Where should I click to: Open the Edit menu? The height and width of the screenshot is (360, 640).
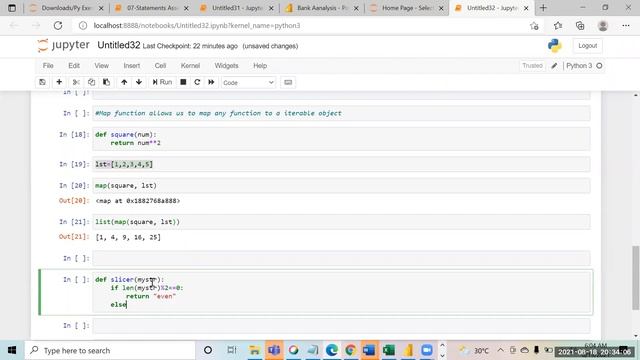(x=74, y=66)
